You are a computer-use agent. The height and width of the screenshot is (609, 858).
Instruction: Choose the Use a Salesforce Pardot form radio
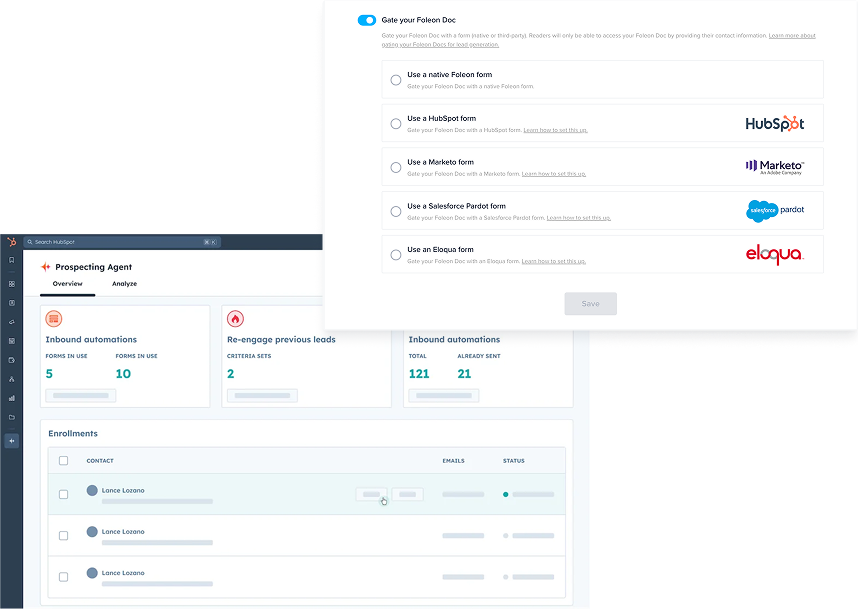396,211
